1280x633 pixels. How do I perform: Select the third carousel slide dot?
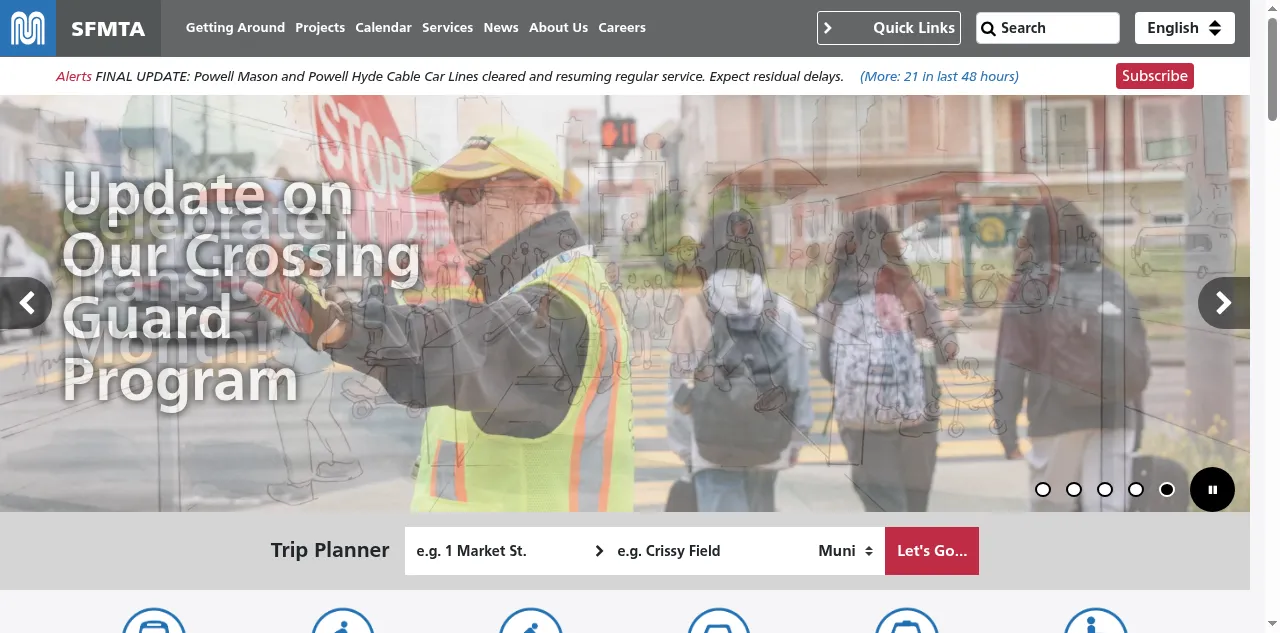click(x=1105, y=489)
